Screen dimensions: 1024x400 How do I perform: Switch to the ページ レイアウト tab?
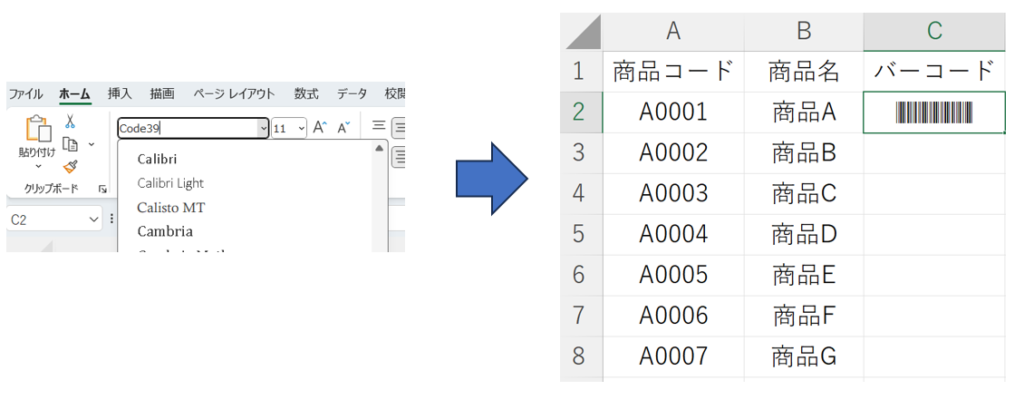(x=234, y=94)
